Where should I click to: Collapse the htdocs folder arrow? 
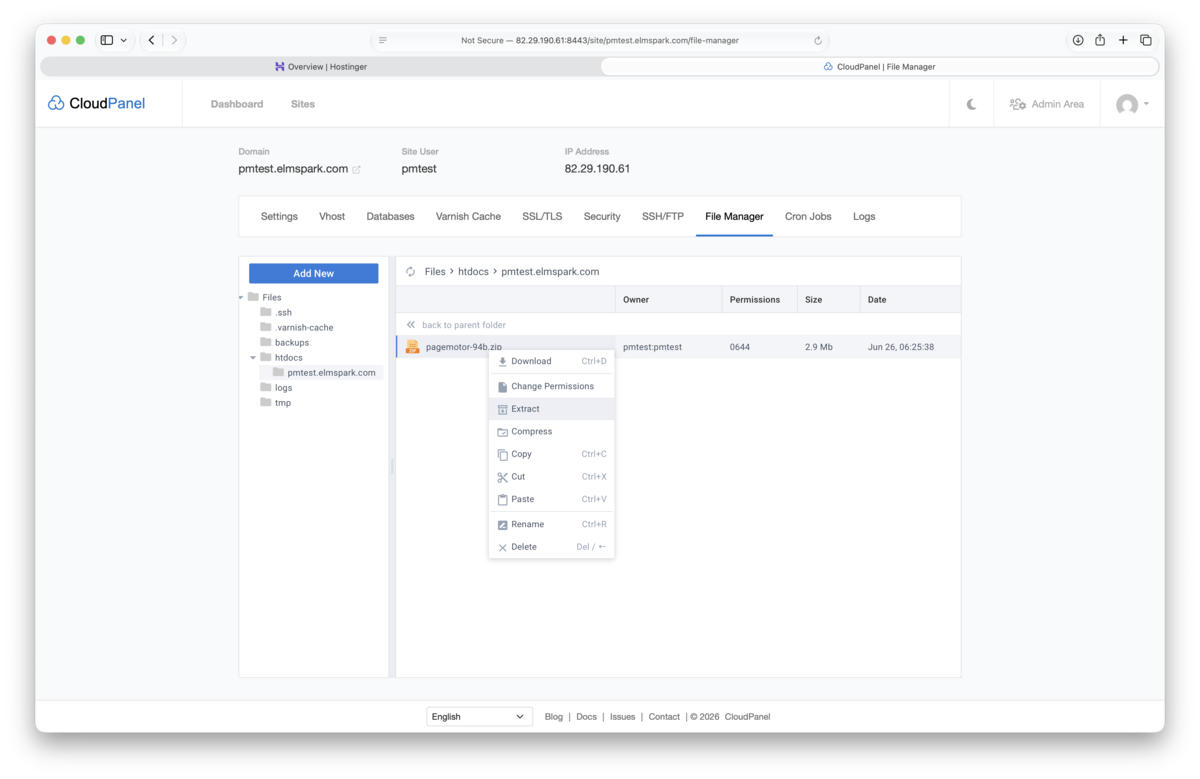click(253, 357)
